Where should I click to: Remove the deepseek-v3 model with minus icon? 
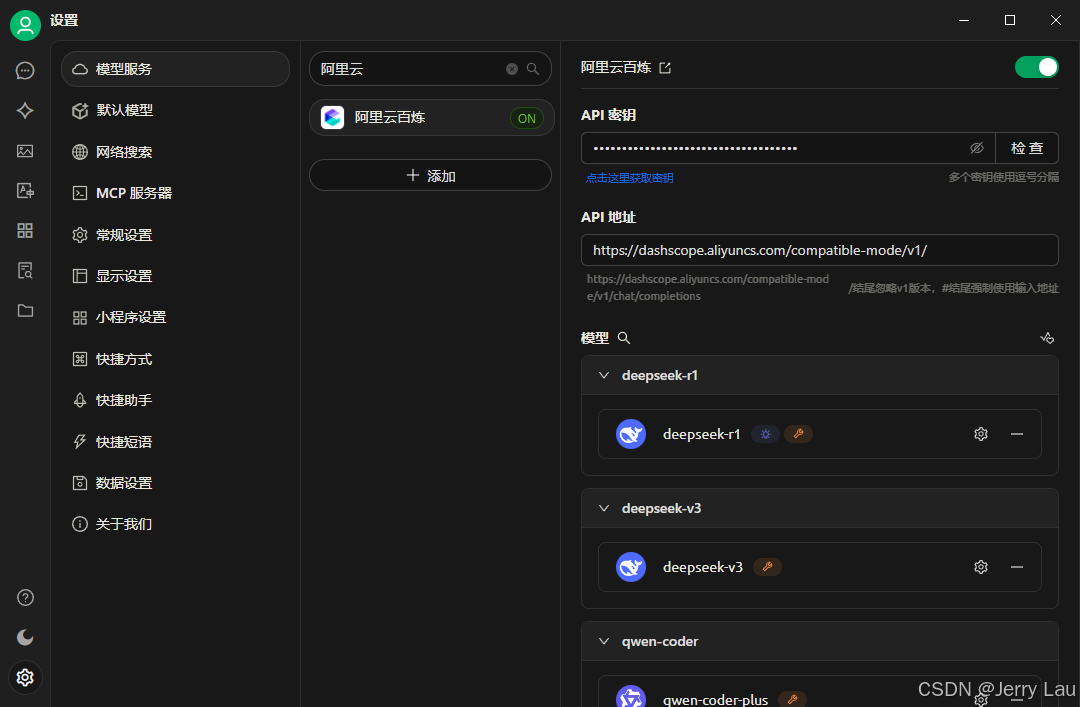[x=1017, y=567]
